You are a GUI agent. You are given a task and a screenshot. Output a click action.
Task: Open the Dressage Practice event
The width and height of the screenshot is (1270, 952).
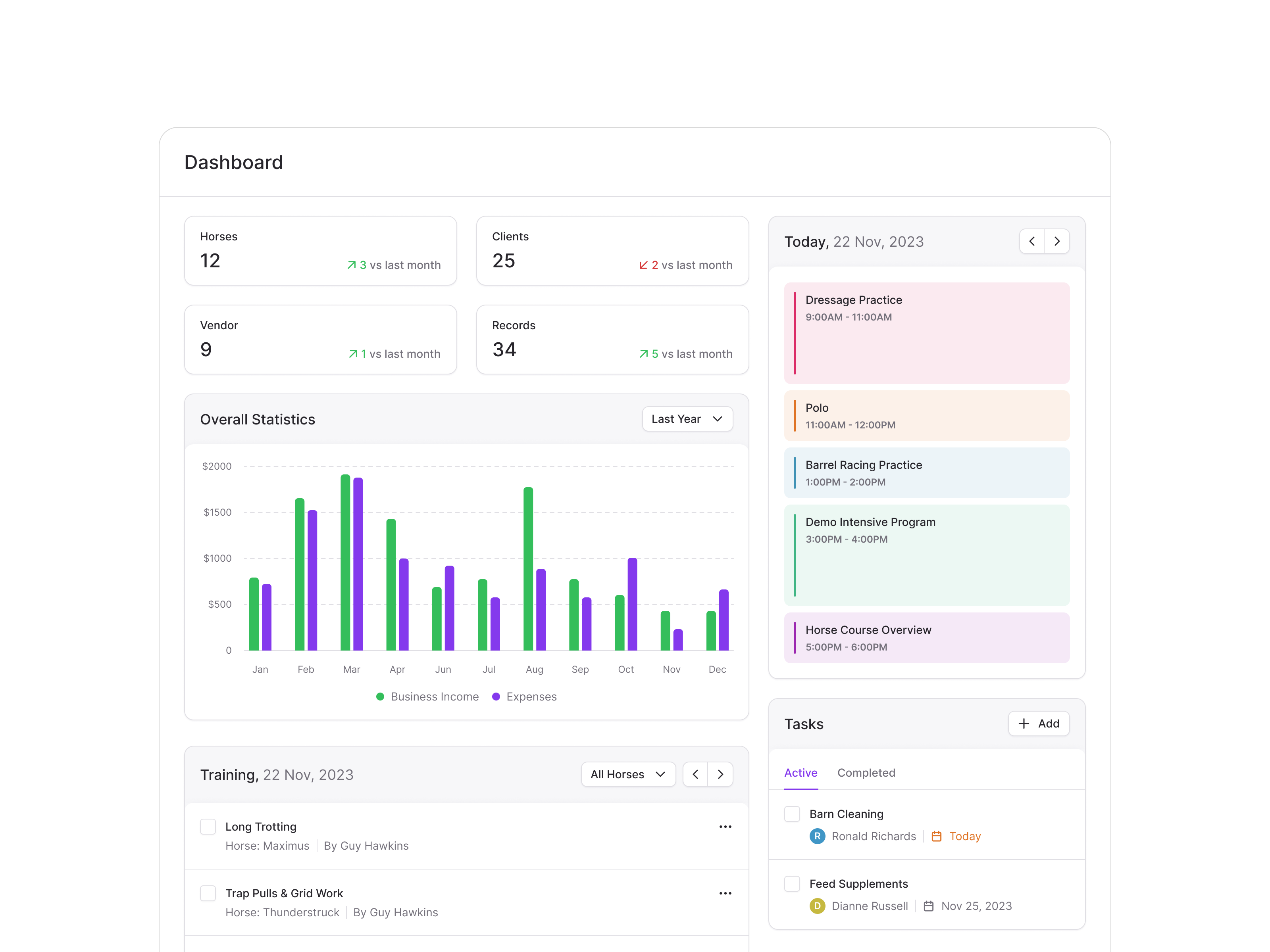[926, 333]
